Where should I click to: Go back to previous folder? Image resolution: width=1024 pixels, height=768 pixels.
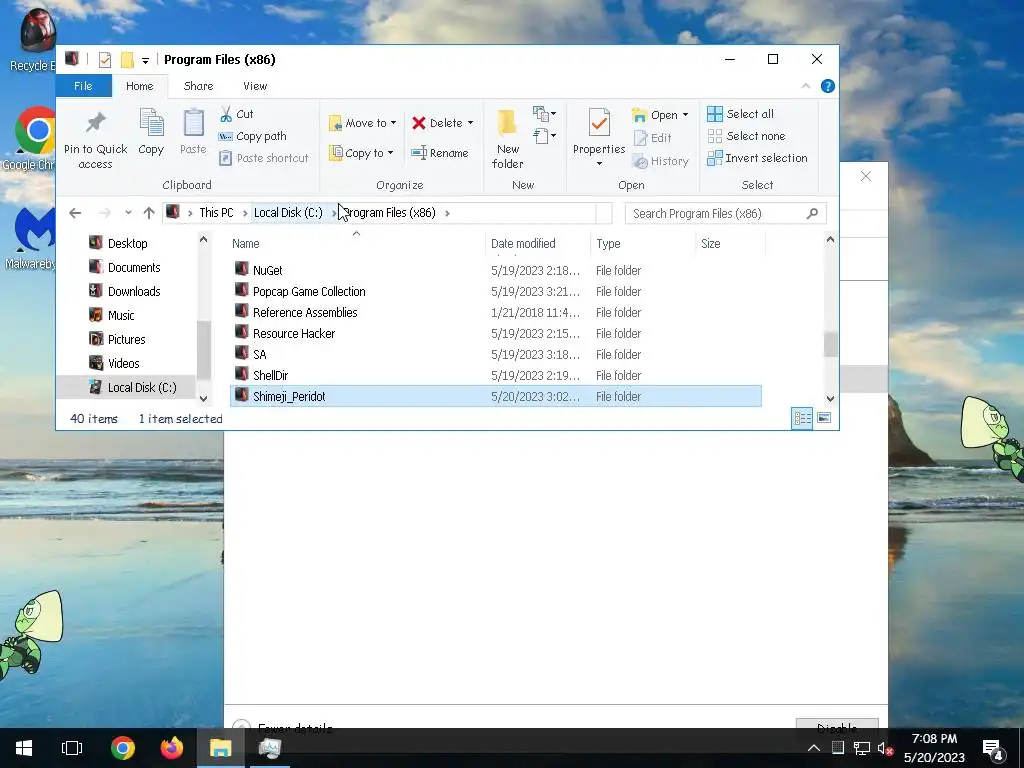(x=75, y=213)
